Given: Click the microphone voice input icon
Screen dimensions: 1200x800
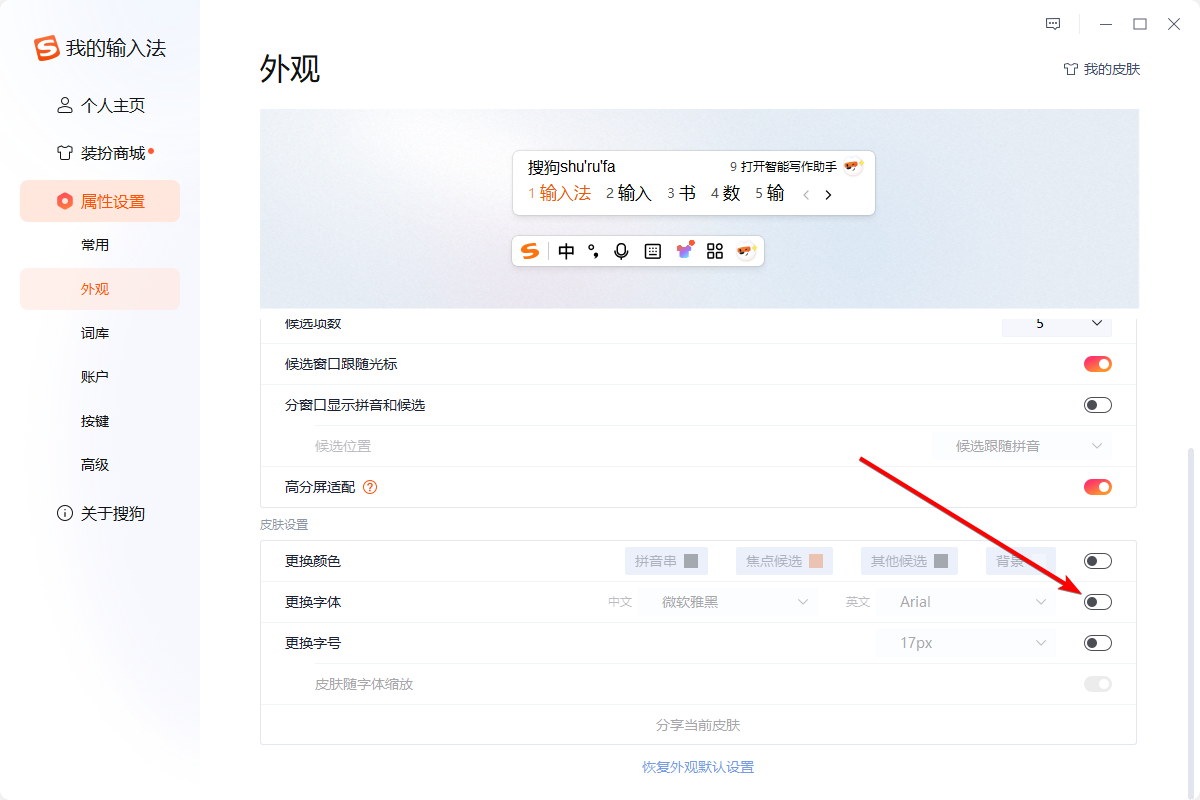Looking at the screenshot, I should tap(621, 251).
